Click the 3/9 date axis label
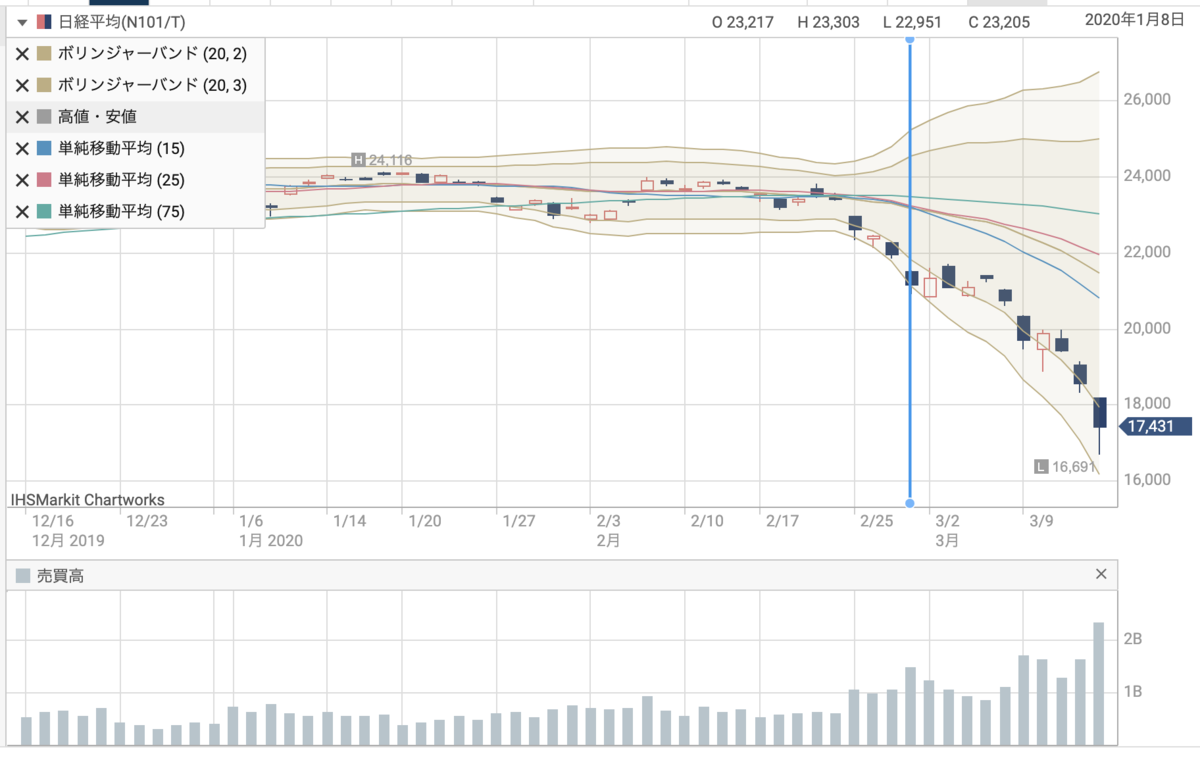This screenshot has width=1200, height=758. [x=1042, y=521]
